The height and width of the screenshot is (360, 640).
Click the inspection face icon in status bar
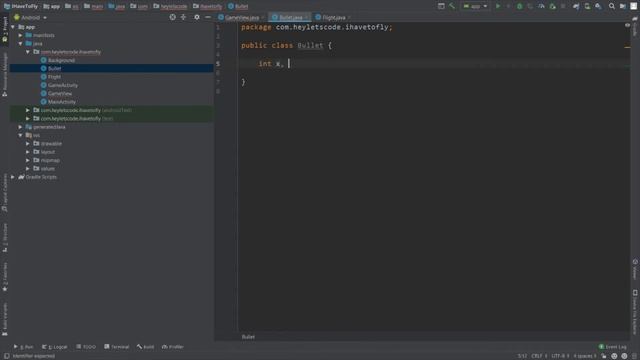[x=614, y=356]
